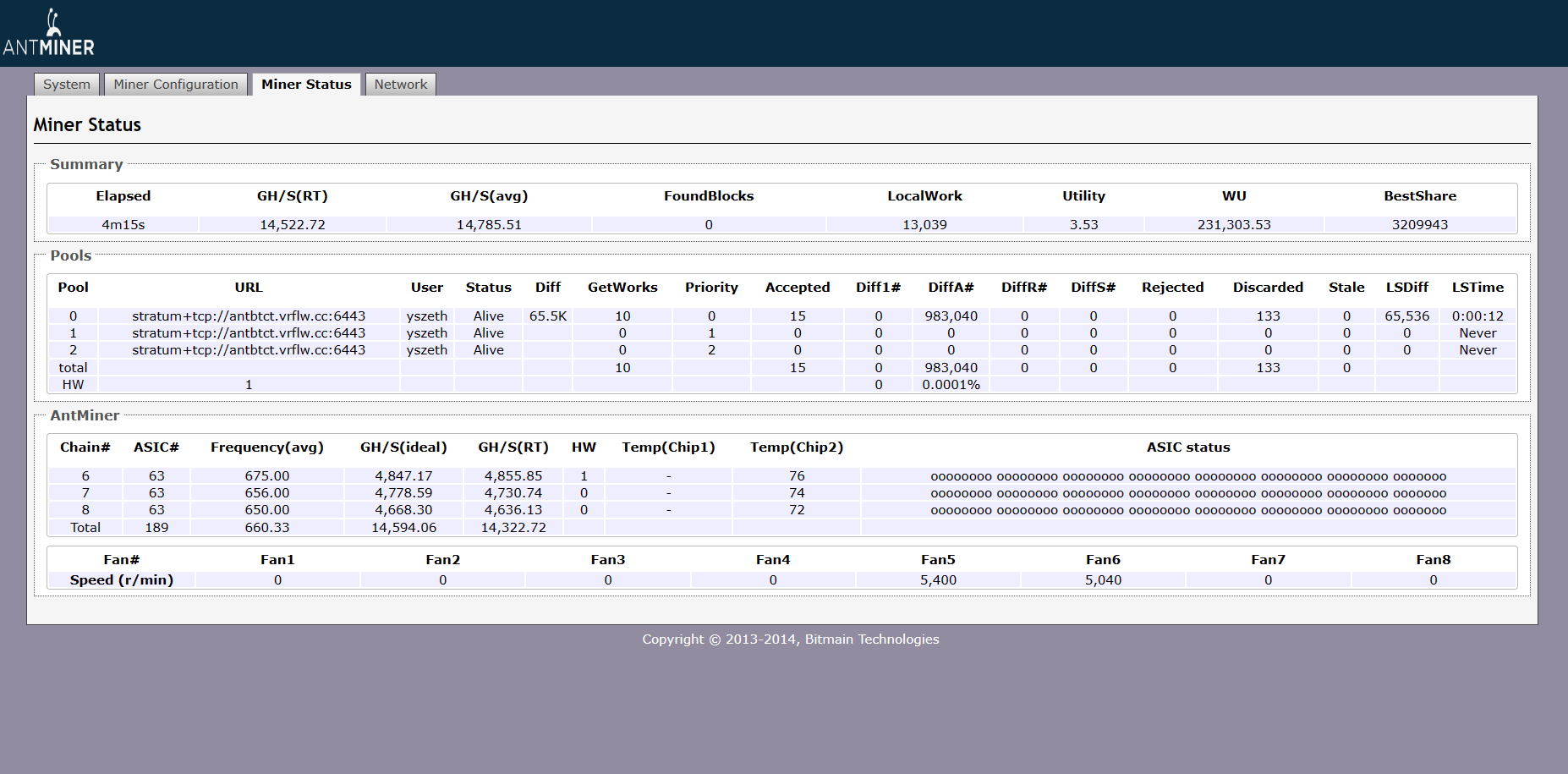Viewport: 1568px width, 774px height.
Task: Click the Antminer logo
Action: [48, 32]
